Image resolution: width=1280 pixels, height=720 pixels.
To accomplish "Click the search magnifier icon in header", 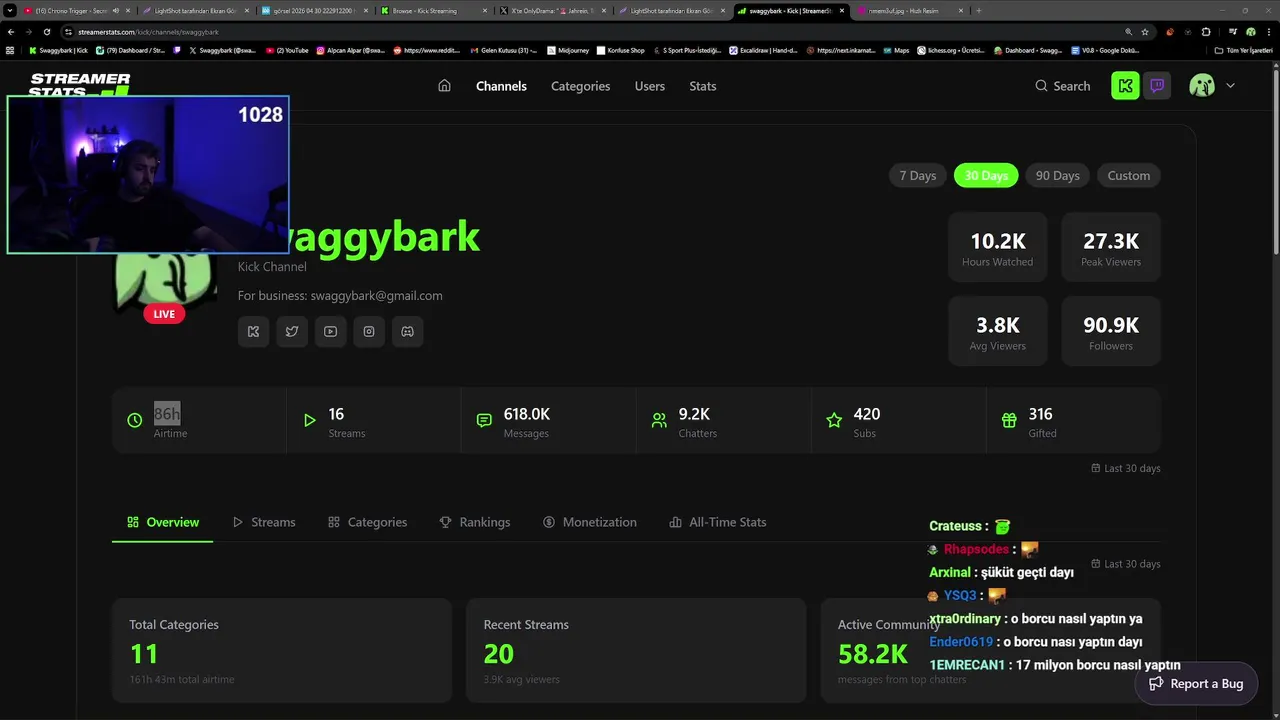I will (x=1042, y=86).
